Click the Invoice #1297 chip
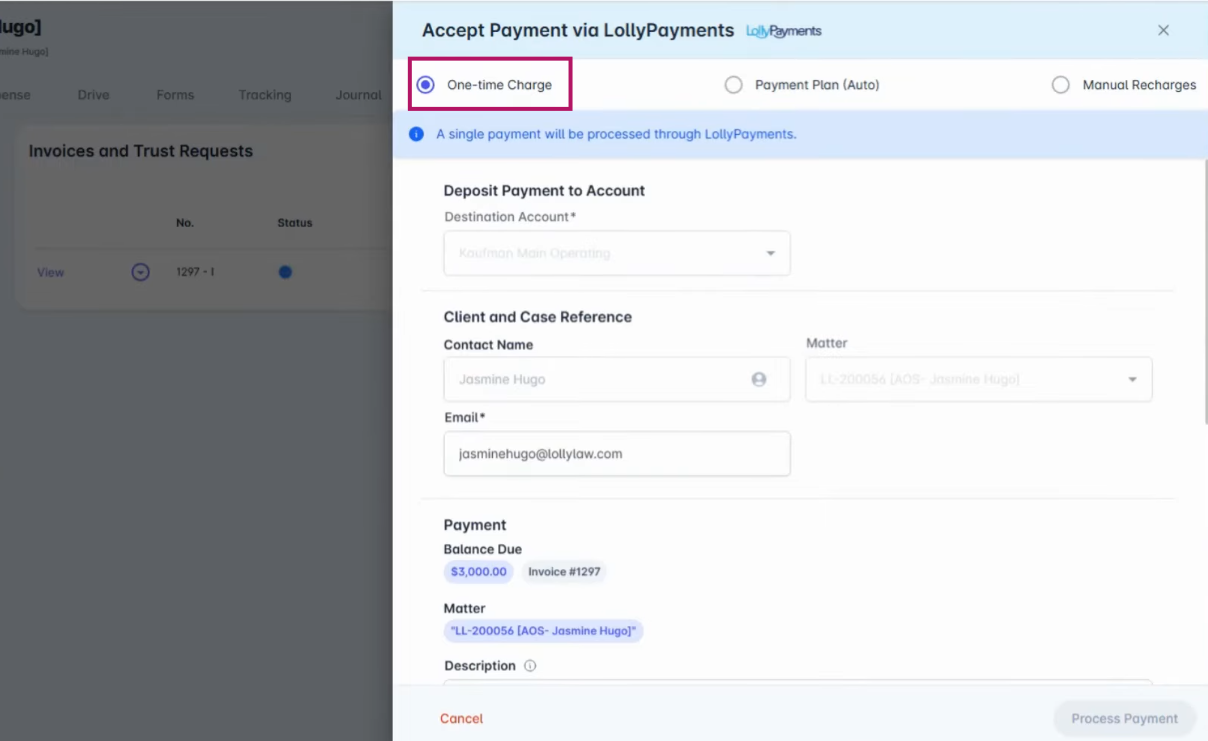1208x741 pixels. [563, 572]
